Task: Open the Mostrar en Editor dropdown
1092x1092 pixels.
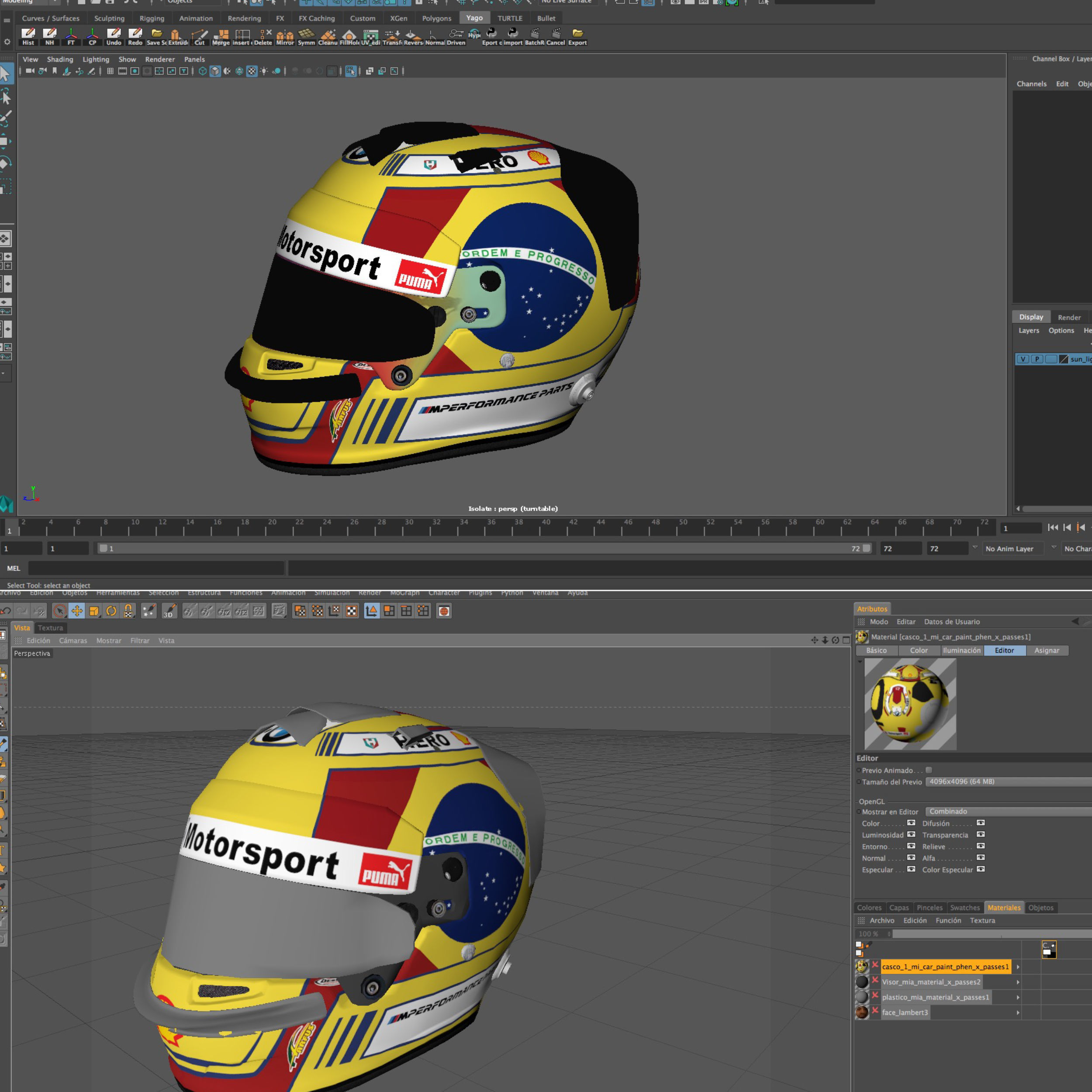Action: coord(1008,812)
